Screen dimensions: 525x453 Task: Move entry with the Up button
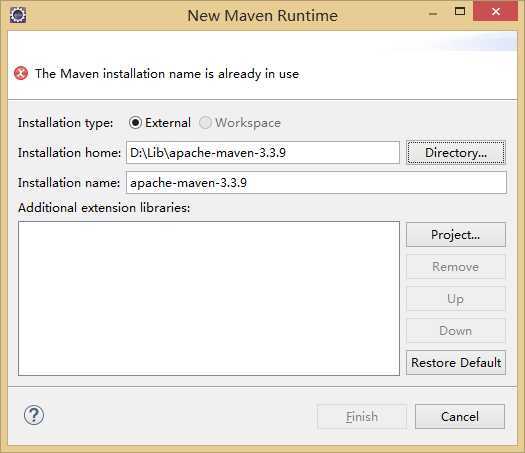coord(456,299)
